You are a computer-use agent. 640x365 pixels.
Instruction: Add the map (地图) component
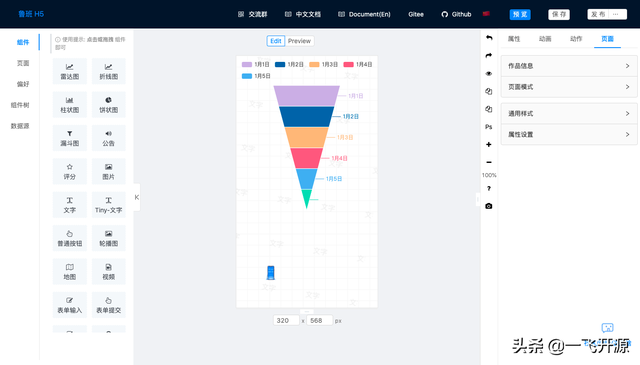[69, 272]
